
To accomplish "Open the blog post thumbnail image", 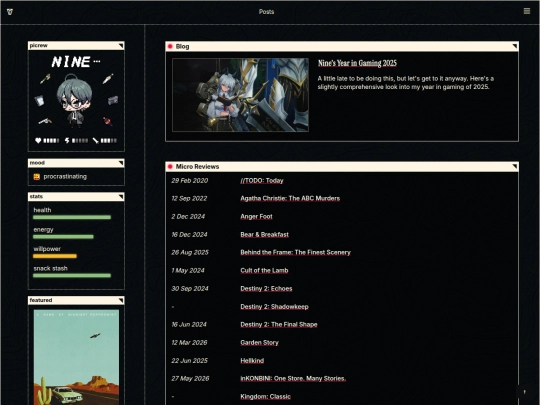I will [240, 95].
